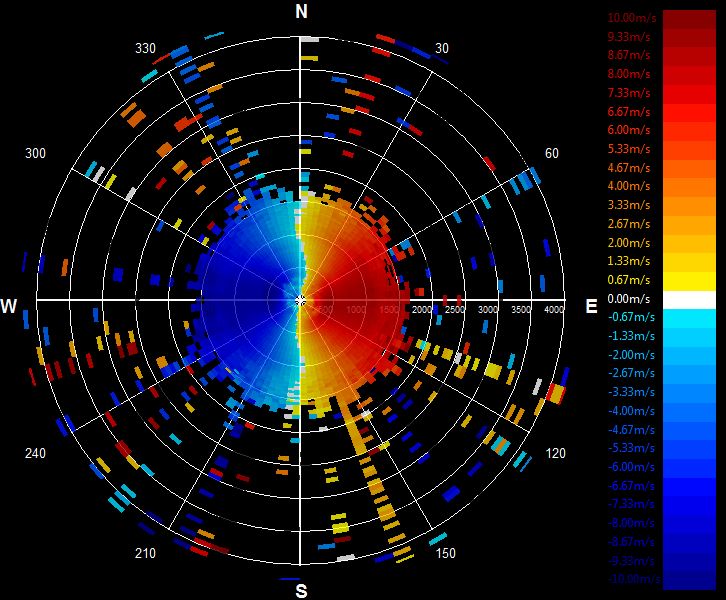The width and height of the screenshot is (726, 600).
Task: Select the 210 degree azimuth label
Action: click(145, 553)
